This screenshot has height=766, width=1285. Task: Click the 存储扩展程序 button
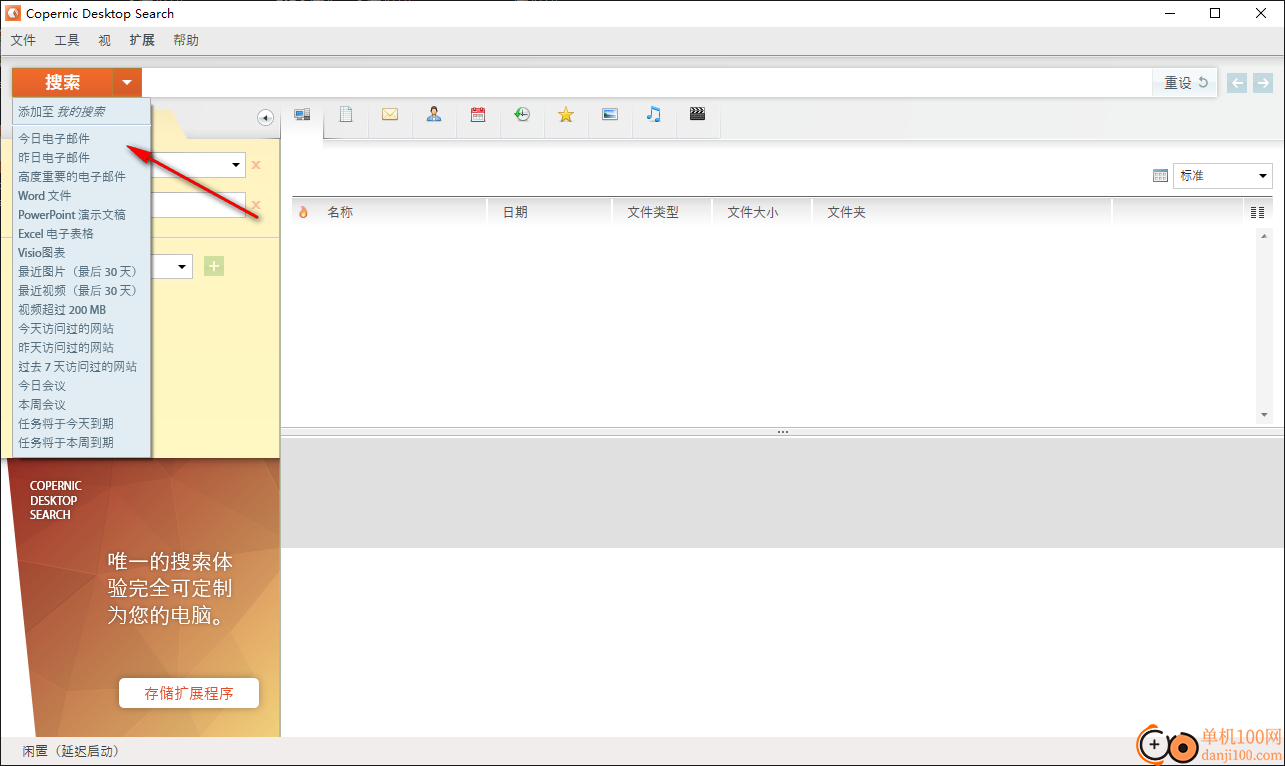click(x=189, y=693)
